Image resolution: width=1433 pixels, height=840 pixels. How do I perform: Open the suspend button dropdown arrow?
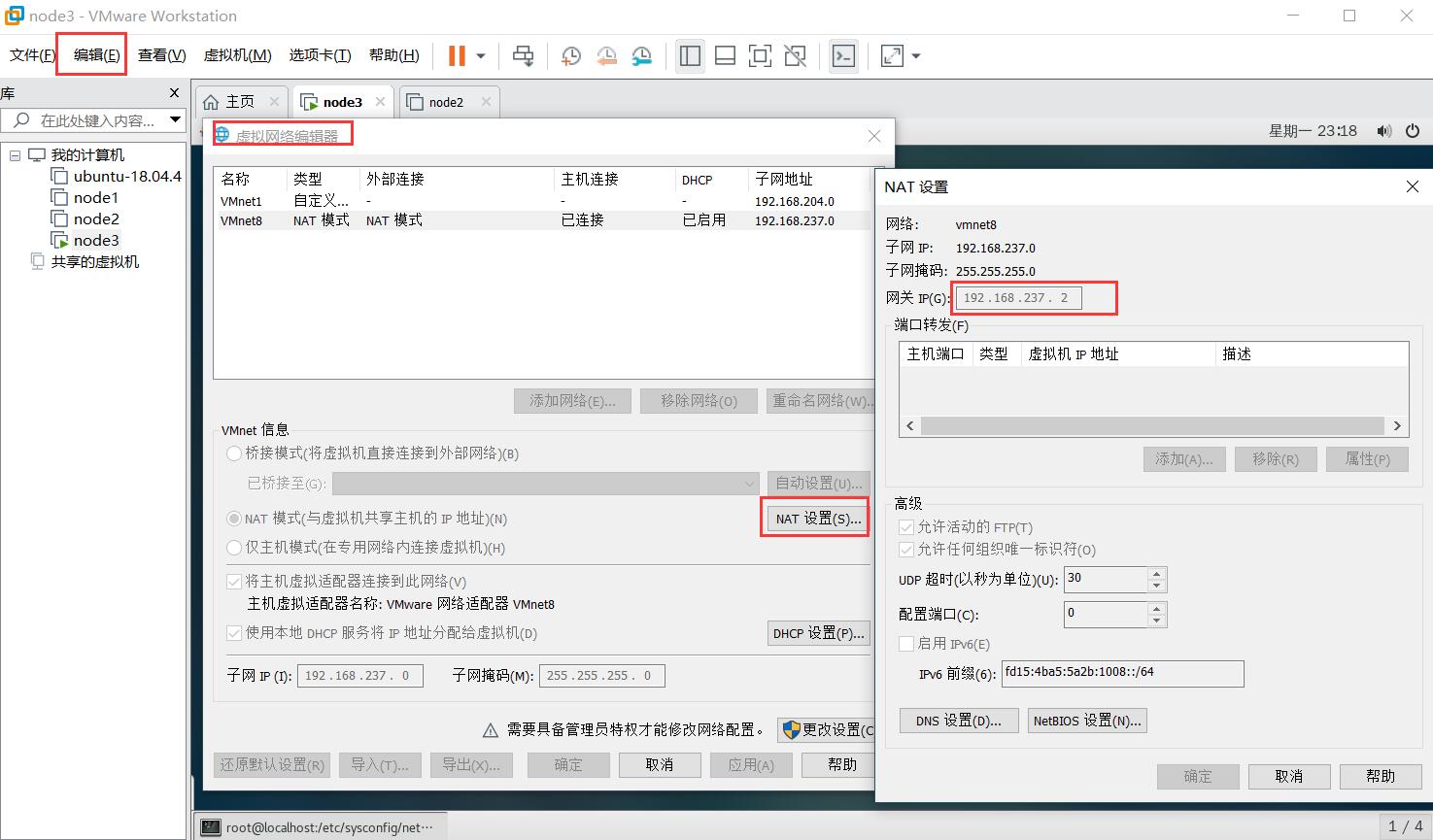click(x=481, y=55)
